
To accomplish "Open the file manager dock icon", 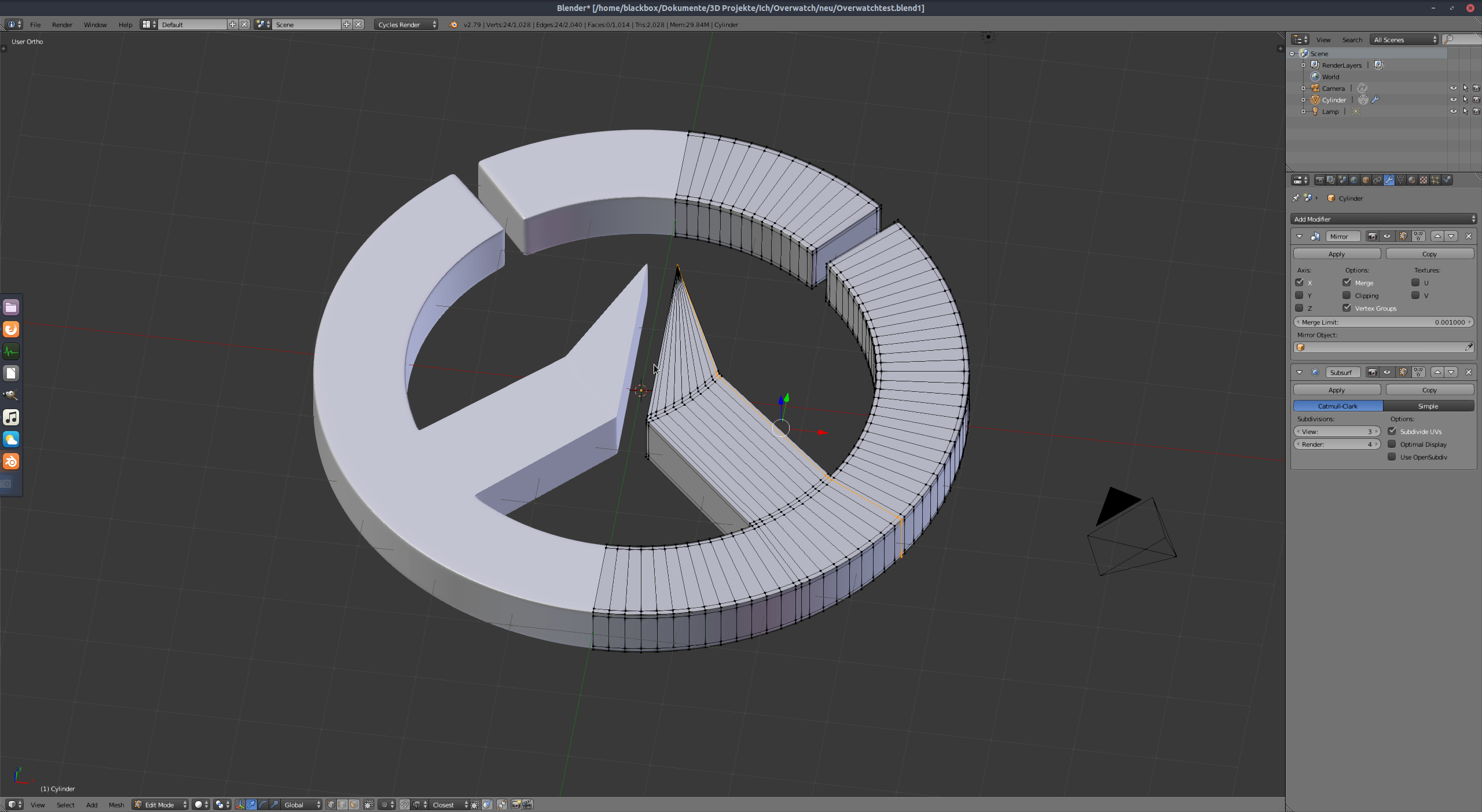I will (x=11, y=307).
